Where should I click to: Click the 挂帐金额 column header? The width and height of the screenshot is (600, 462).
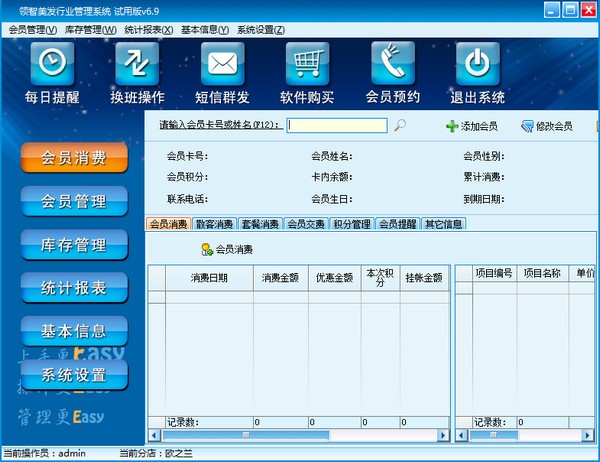tap(424, 278)
